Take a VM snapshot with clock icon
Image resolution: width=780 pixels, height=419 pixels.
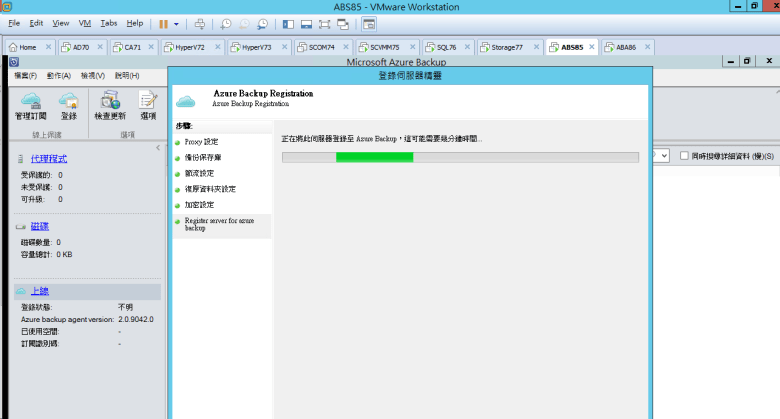click(x=226, y=23)
